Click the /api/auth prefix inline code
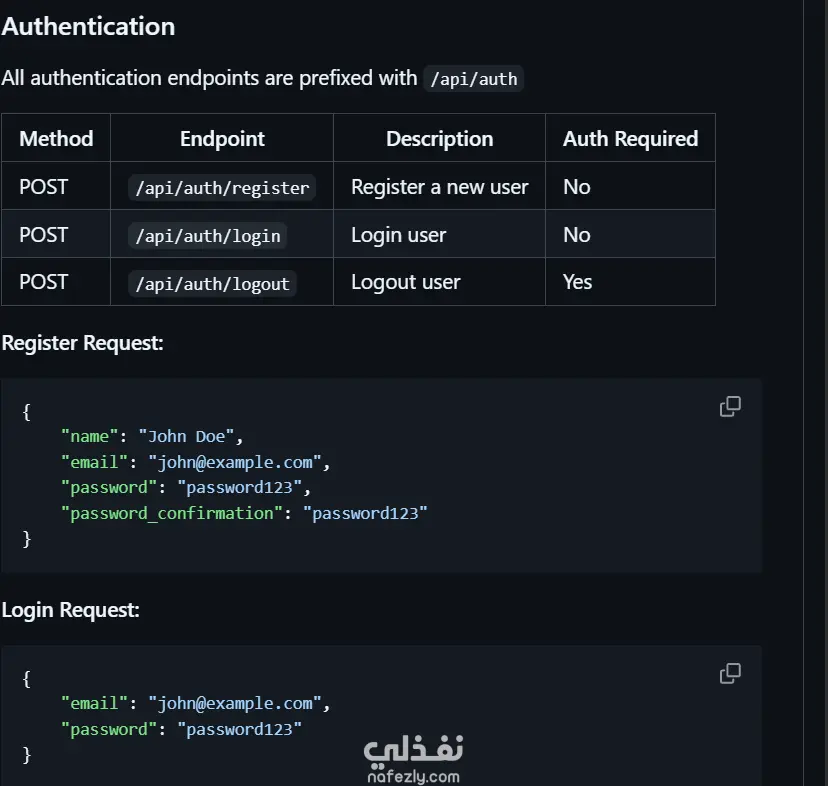The height and width of the screenshot is (786, 828). [473, 78]
